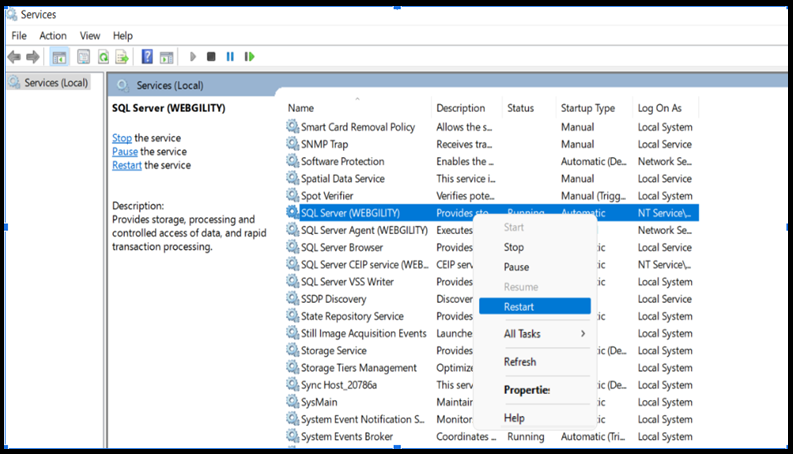Select the SQL Server Browser service row
Screen dimensions: 793x454
[342, 248]
